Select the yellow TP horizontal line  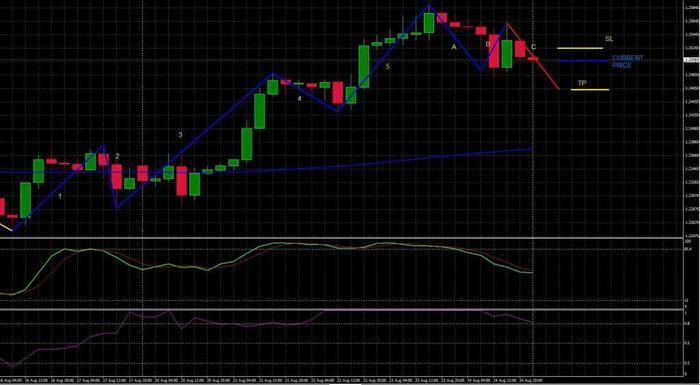pyautogui.click(x=590, y=90)
